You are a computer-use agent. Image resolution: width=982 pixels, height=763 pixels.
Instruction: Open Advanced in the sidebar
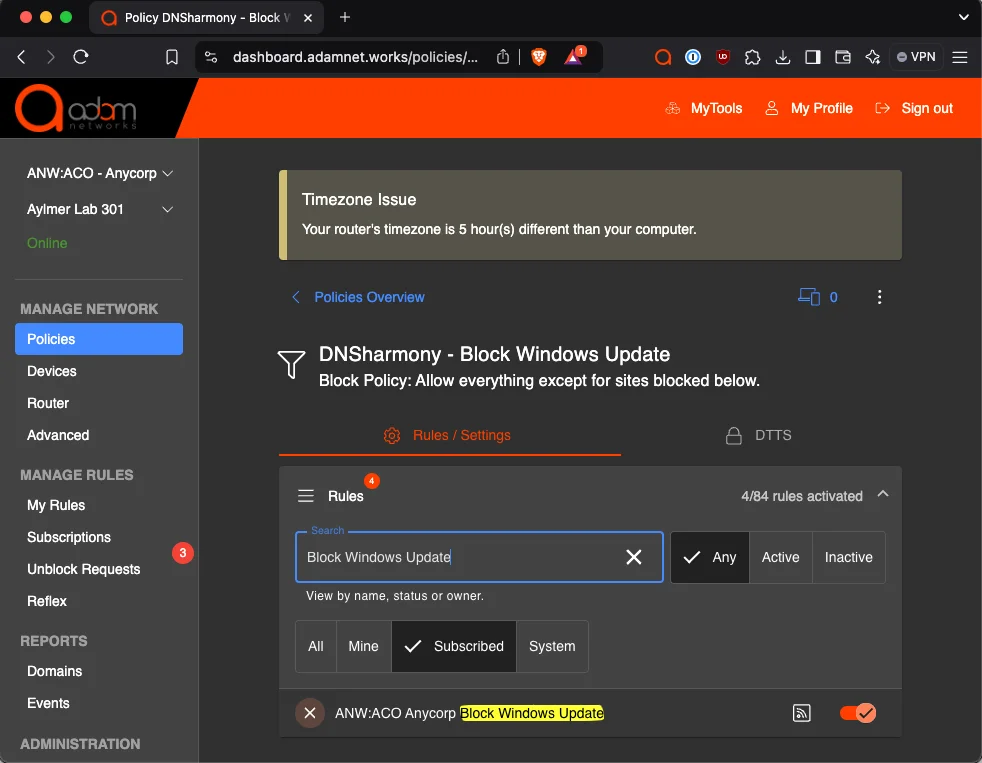pyautogui.click(x=58, y=435)
